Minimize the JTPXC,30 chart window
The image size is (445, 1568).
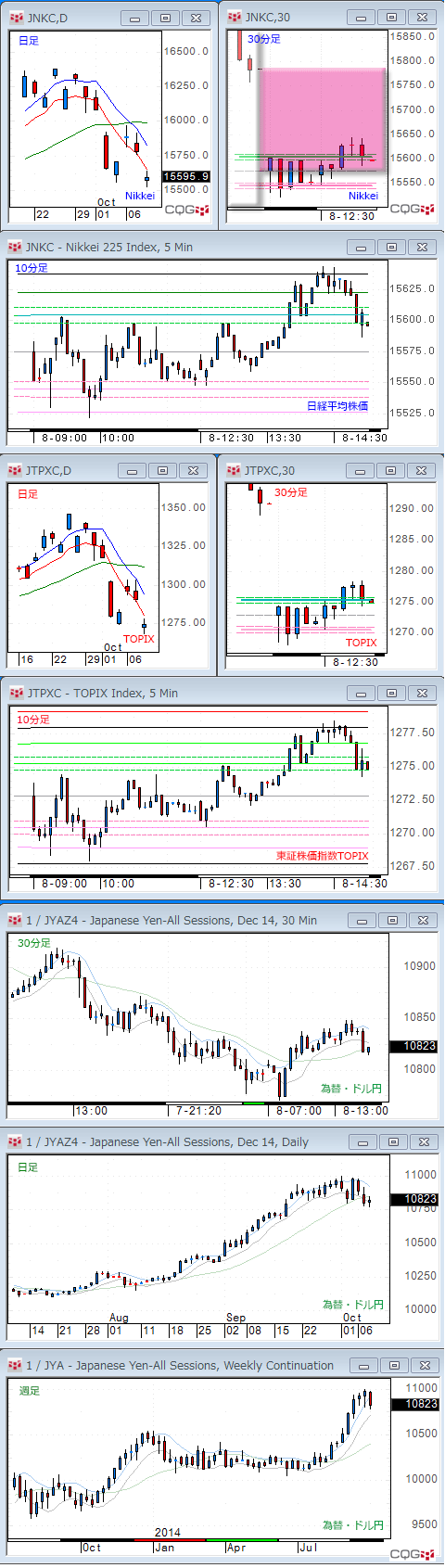[362, 470]
